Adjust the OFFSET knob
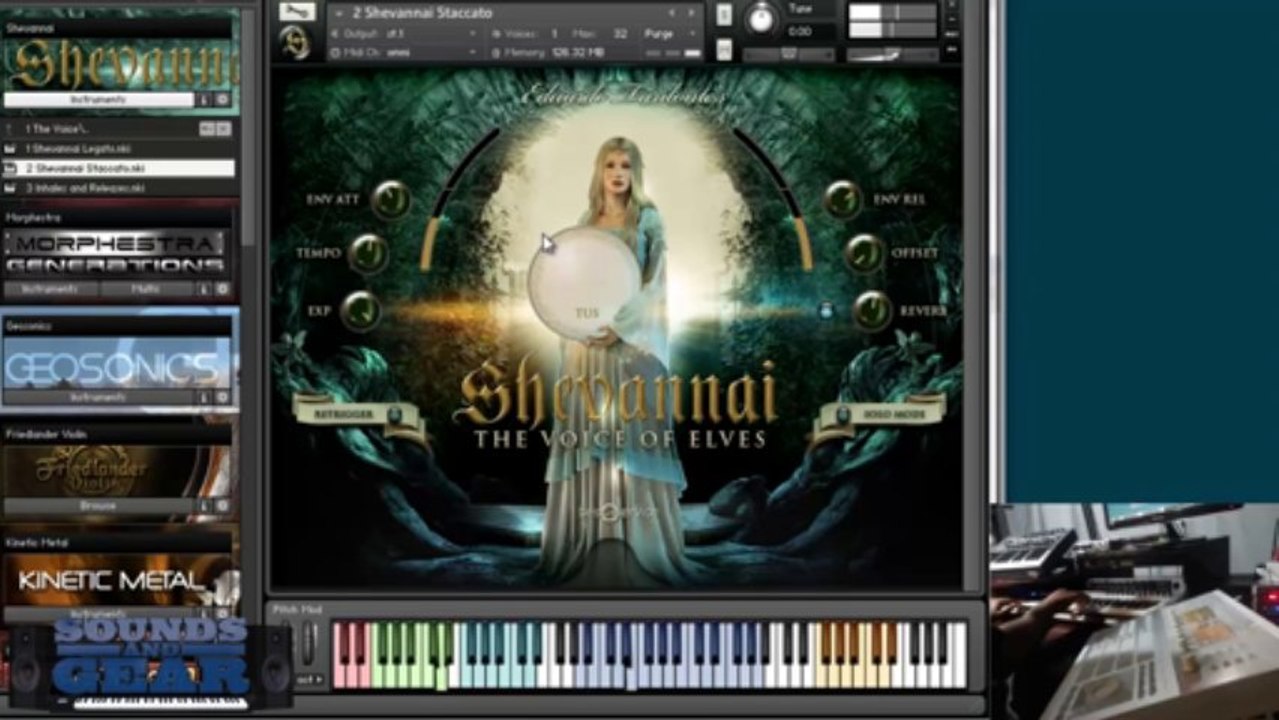This screenshot has width=1279, height=720. [x=865, y=254]
